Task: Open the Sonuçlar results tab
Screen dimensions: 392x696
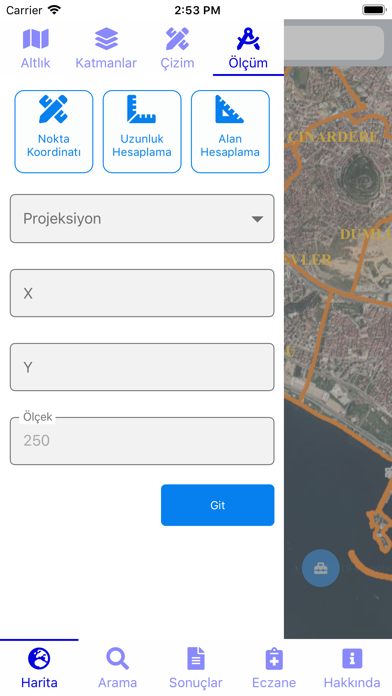Action: pyautogui.click(x=196, y=668)
